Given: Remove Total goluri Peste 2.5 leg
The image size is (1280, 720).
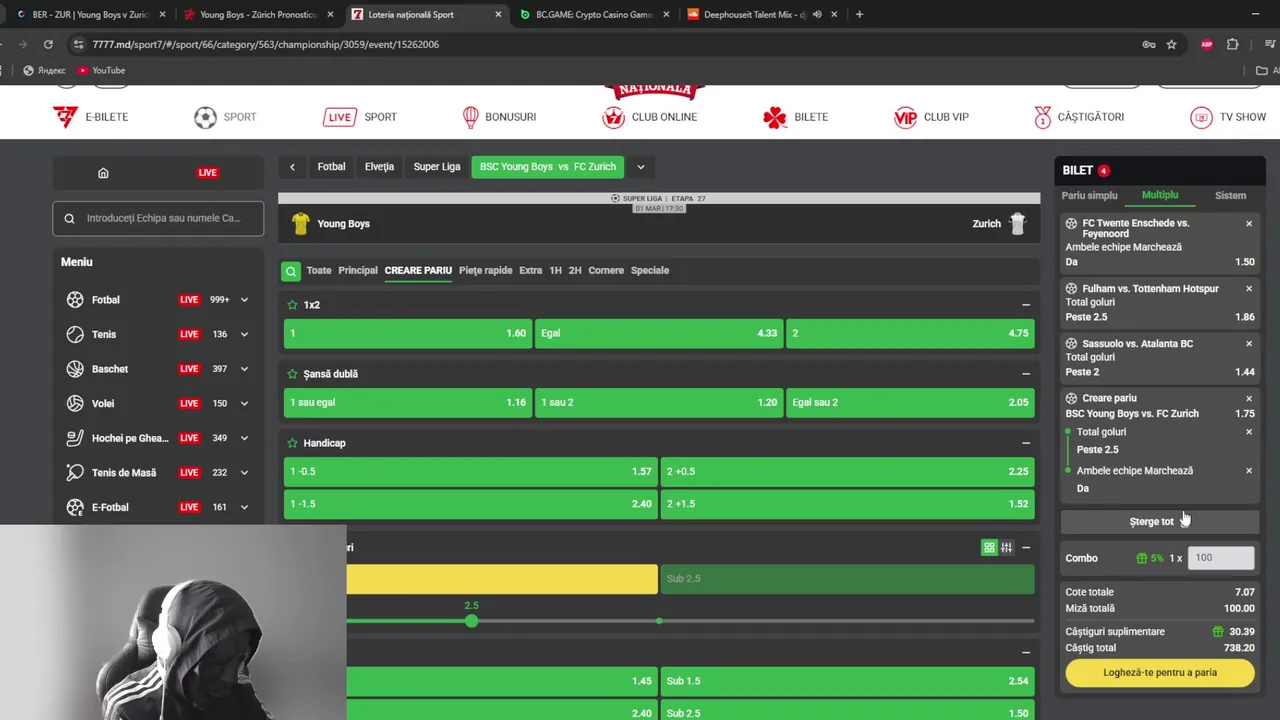Looking at the screenshot, I should [x=1249, y=432].
